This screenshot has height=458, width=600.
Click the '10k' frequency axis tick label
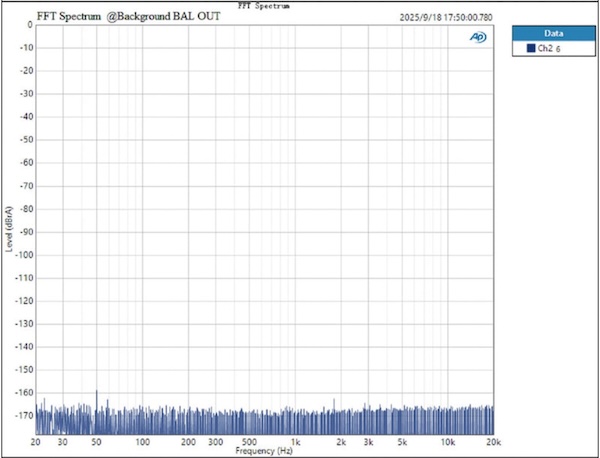(448, 442)
